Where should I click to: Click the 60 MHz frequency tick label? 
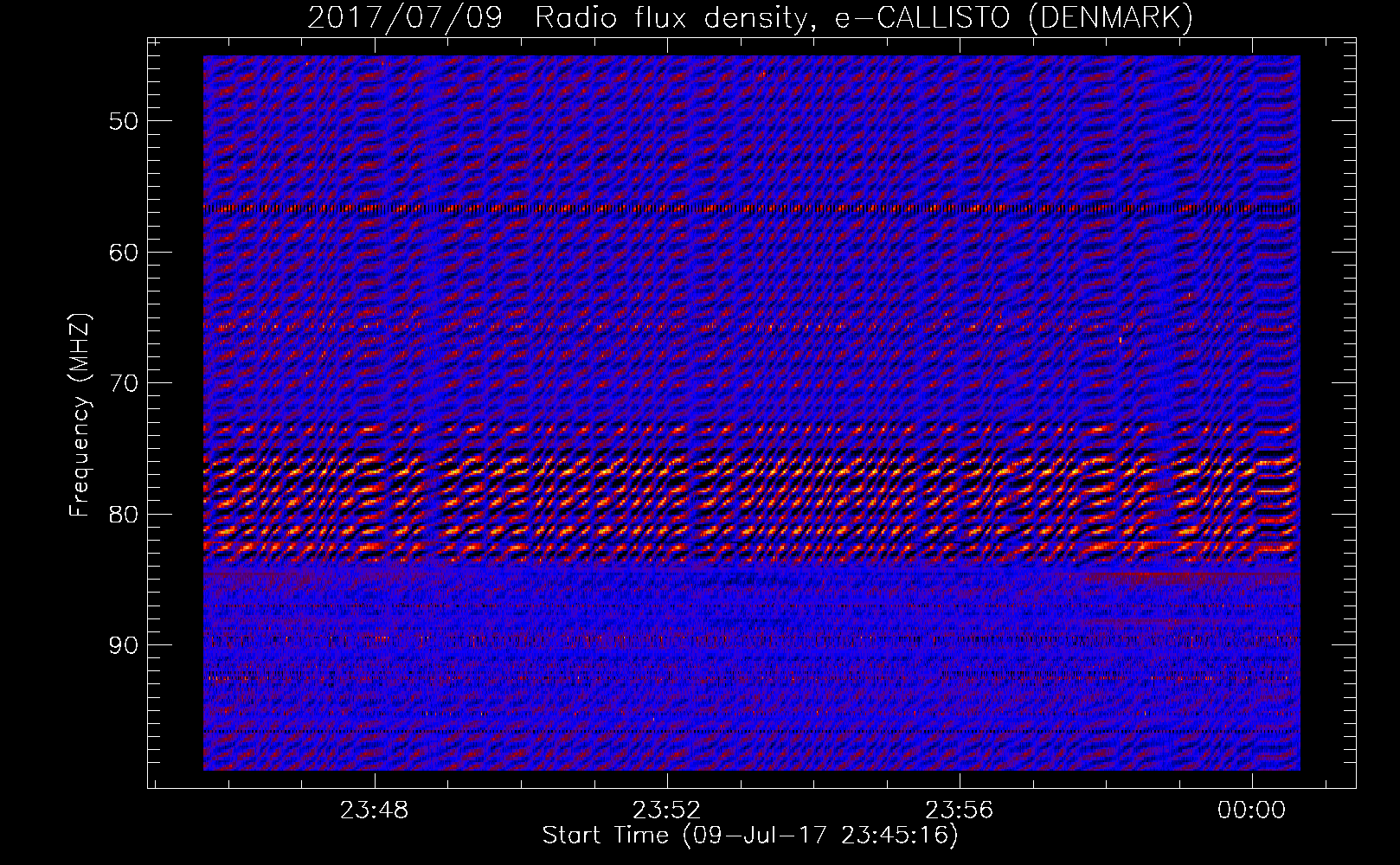click(x=124, y=253)
